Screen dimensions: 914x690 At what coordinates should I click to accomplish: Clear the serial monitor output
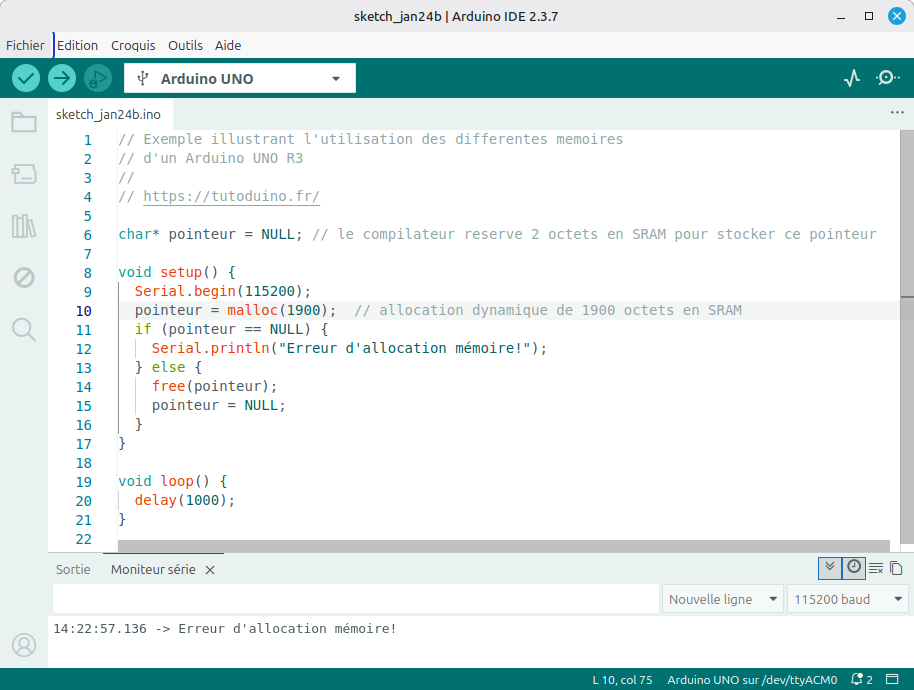[876, 568]
